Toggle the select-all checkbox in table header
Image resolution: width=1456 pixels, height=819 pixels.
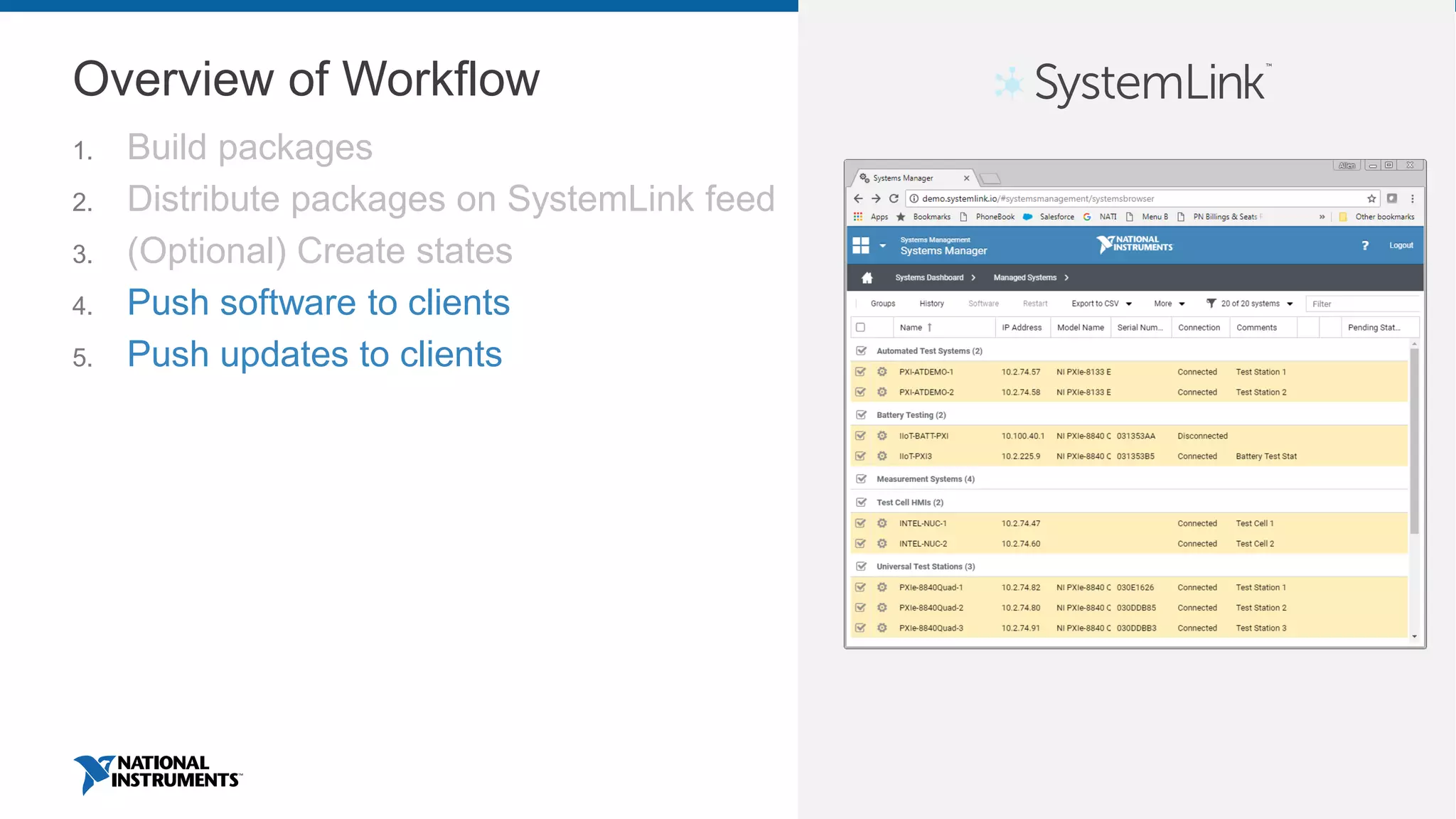click(x=861, y=328)
